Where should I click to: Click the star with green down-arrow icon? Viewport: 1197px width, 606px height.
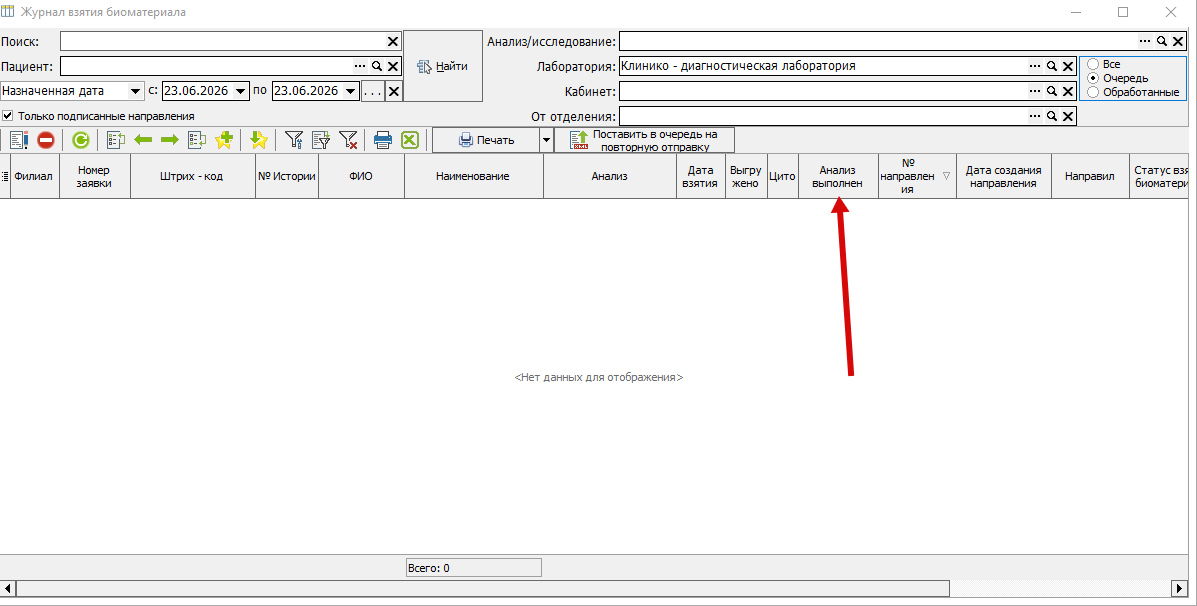259,140
